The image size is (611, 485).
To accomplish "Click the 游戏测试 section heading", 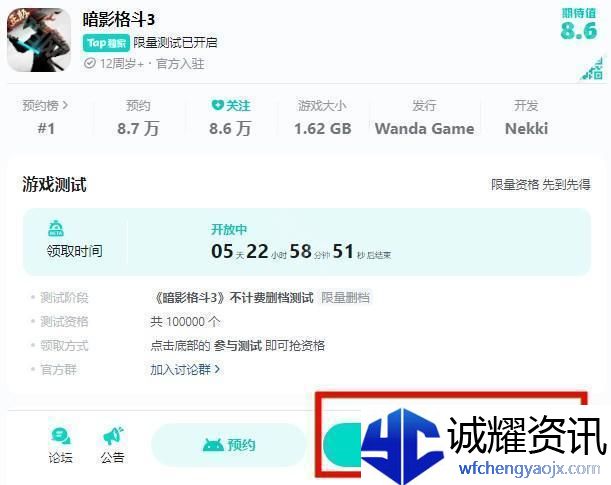I will tap(54, 184).
